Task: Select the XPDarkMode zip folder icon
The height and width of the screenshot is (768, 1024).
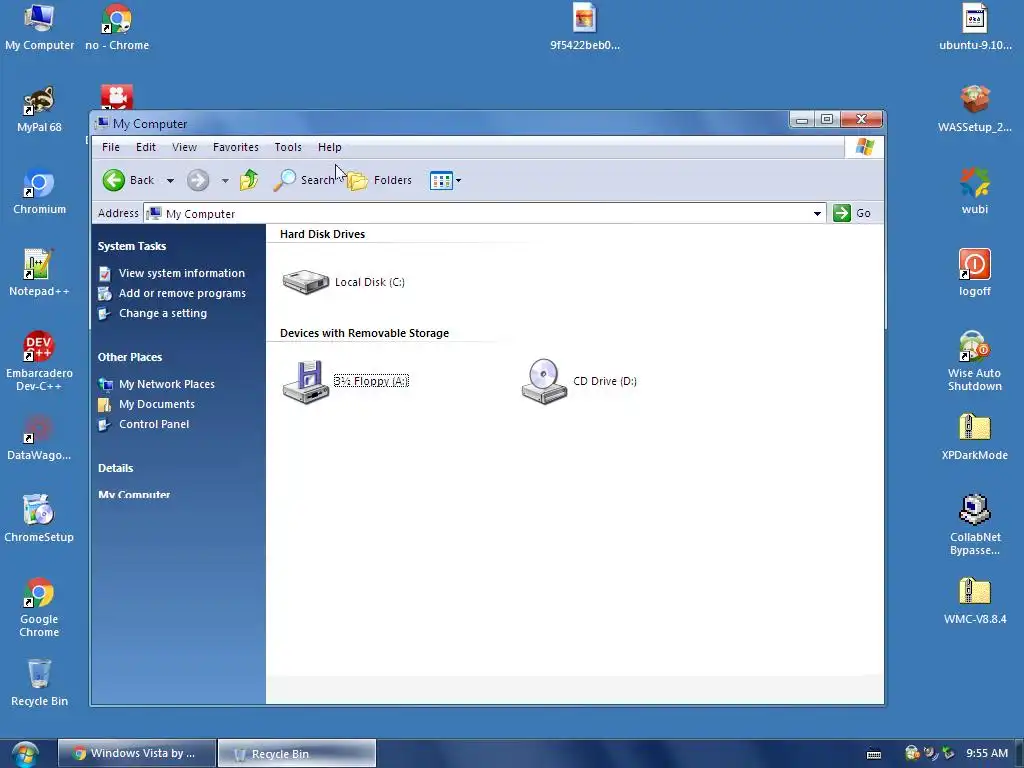Action: (975, 438)
